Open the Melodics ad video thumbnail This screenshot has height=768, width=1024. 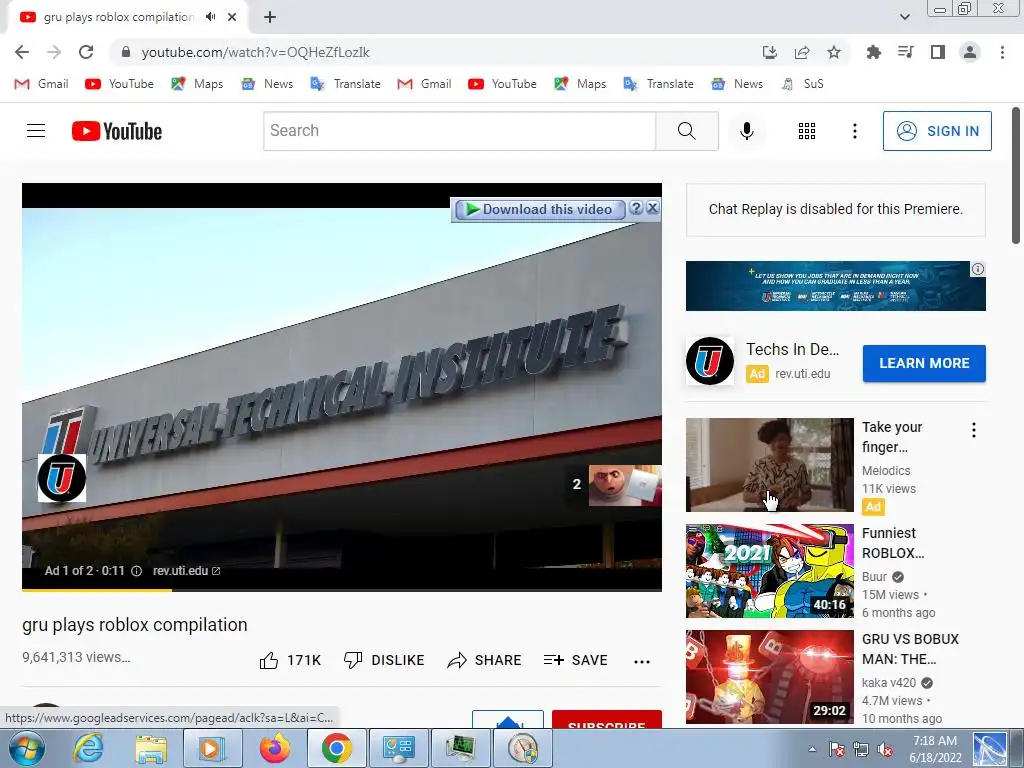coord(769,465)
